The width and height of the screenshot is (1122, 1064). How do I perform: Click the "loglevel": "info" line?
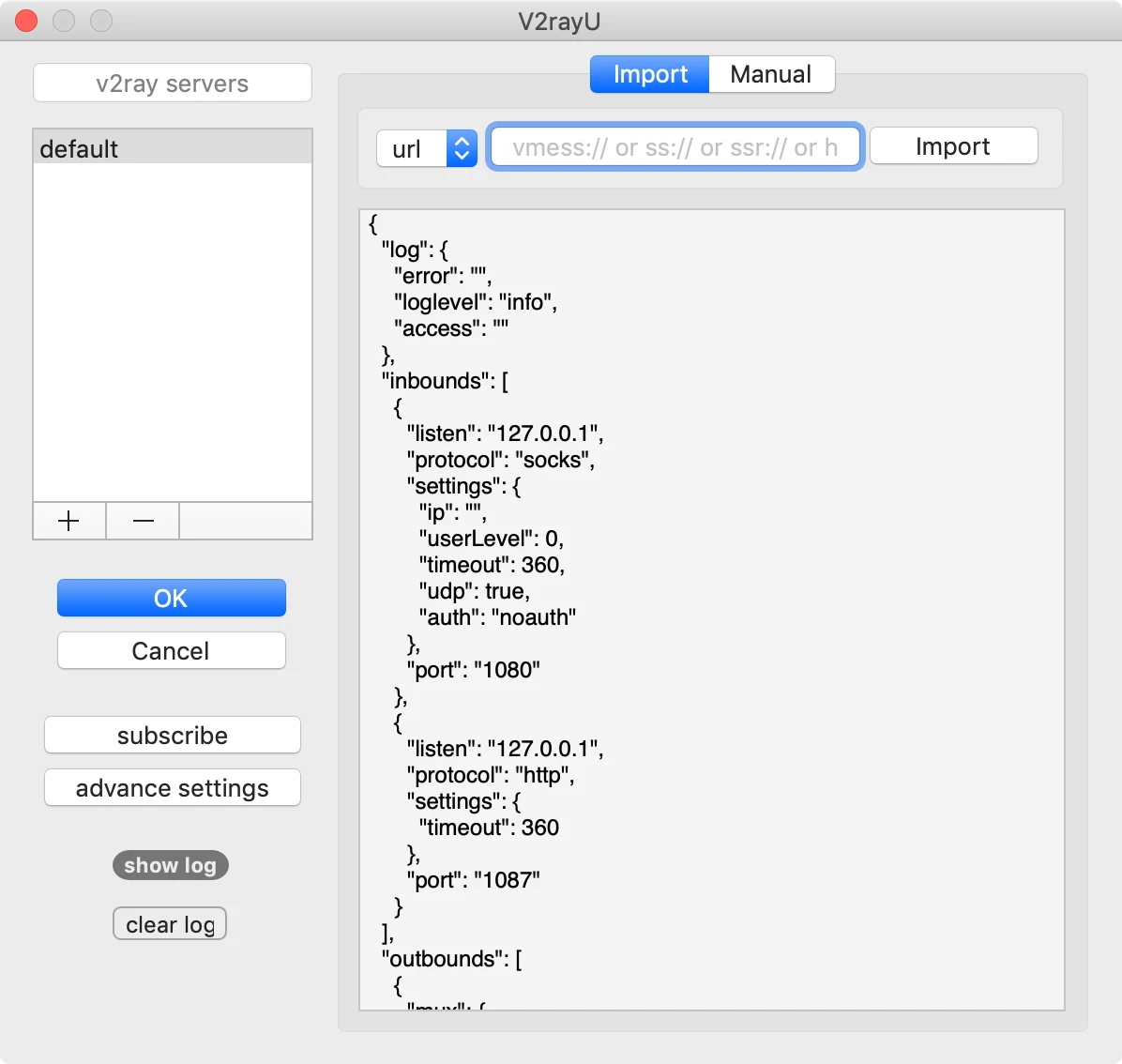[x=475, y=302]
